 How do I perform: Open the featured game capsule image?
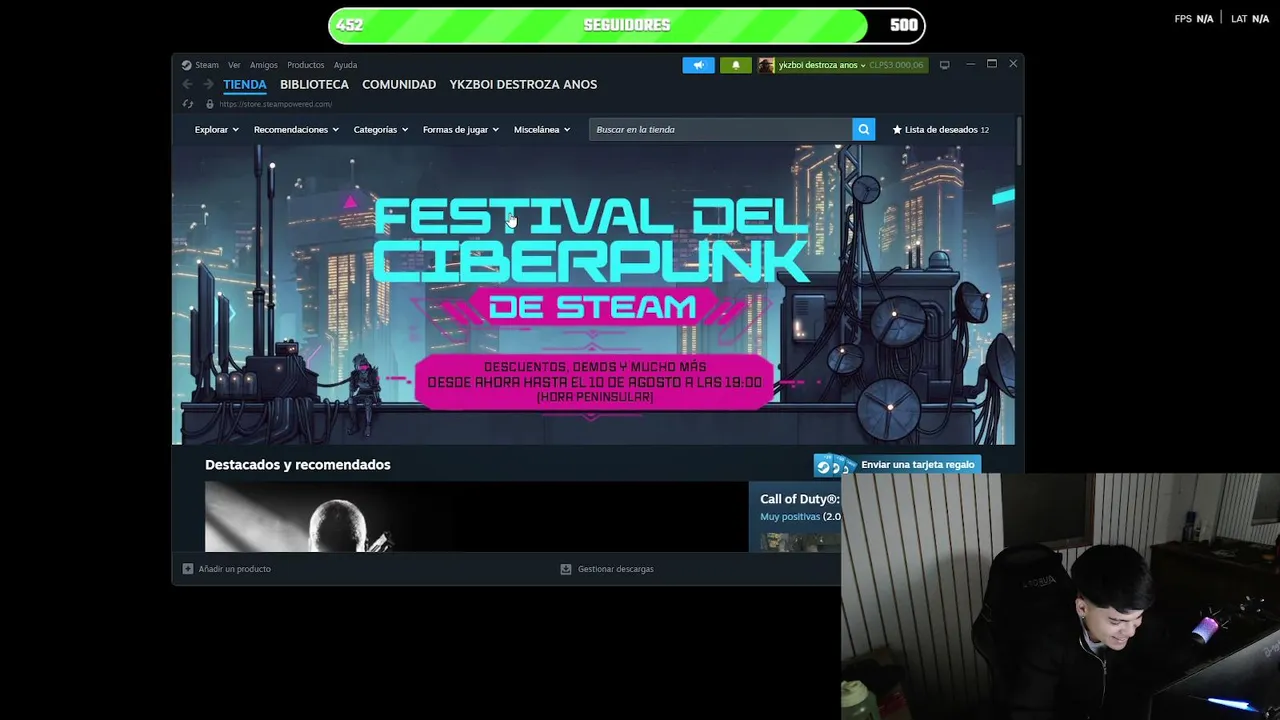(476, 517)
